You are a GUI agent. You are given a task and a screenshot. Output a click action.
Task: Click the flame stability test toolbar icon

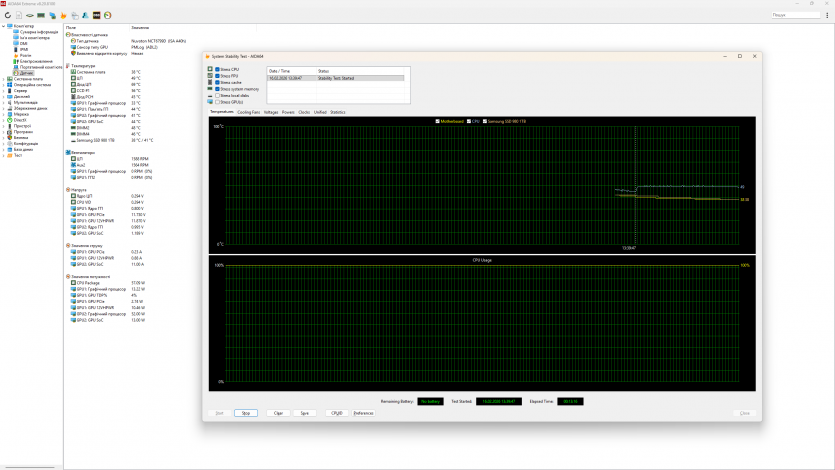(x=64, y=16)
